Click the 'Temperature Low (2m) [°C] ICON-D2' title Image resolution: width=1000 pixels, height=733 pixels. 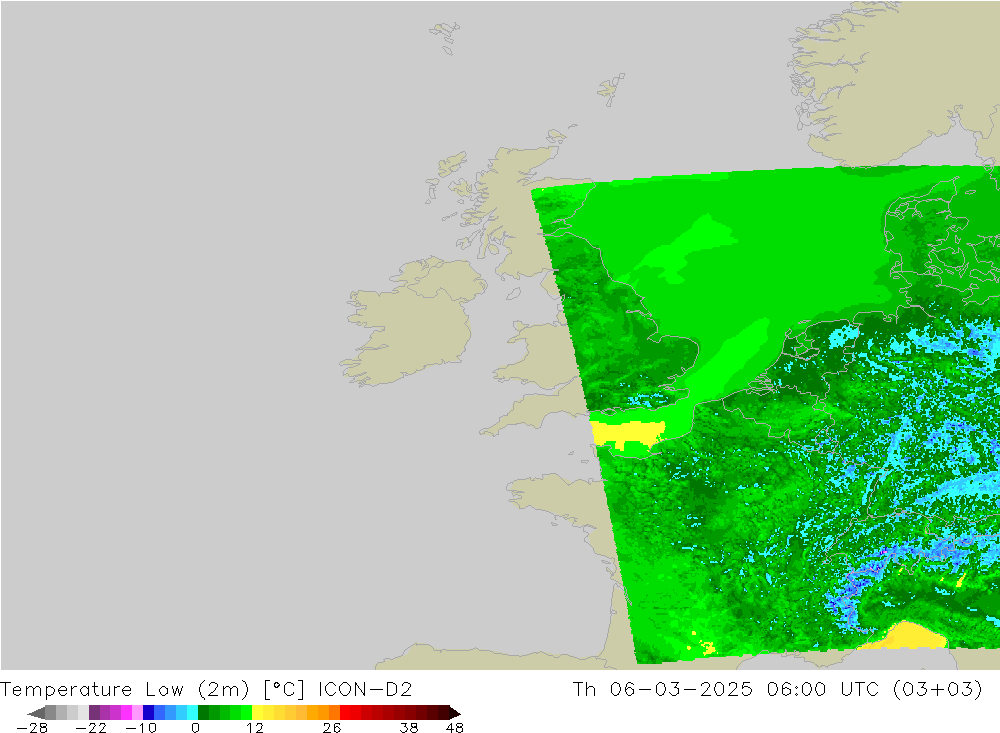(206, 689)
